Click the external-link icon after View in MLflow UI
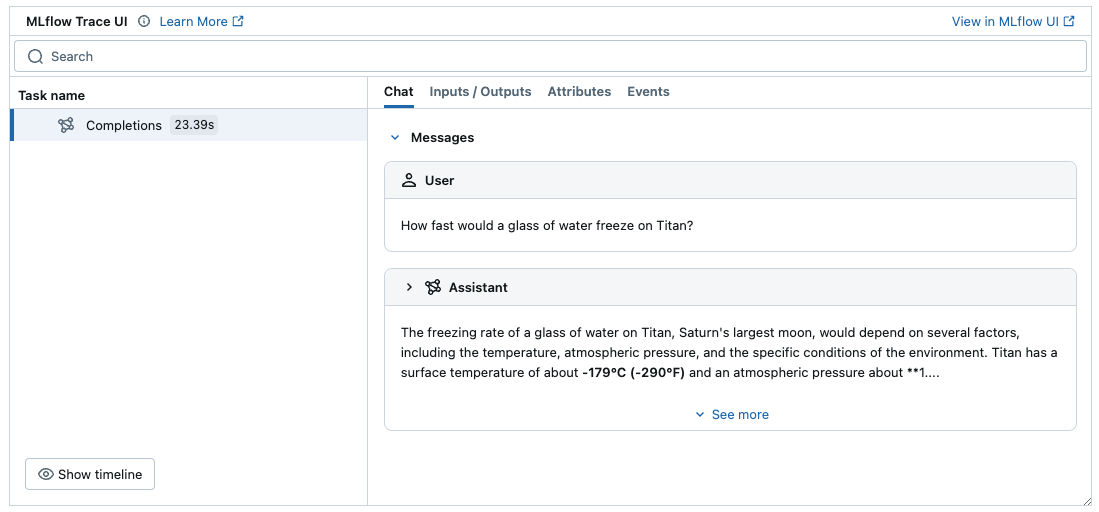This screenshot has height=512, width=1099. click(x=1069, y=21)
